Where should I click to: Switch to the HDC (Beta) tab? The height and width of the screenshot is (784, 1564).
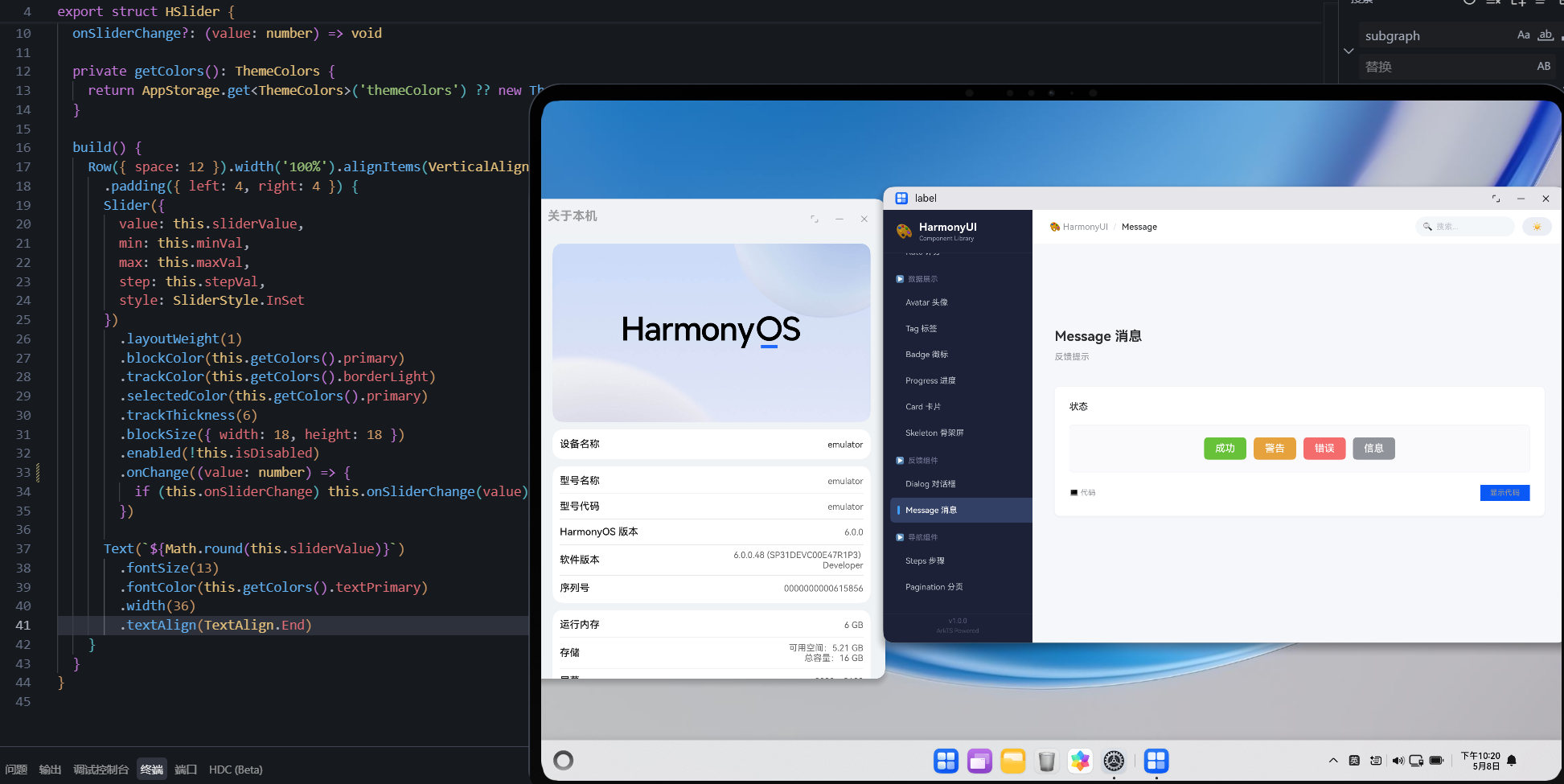[x=236, y=770]
